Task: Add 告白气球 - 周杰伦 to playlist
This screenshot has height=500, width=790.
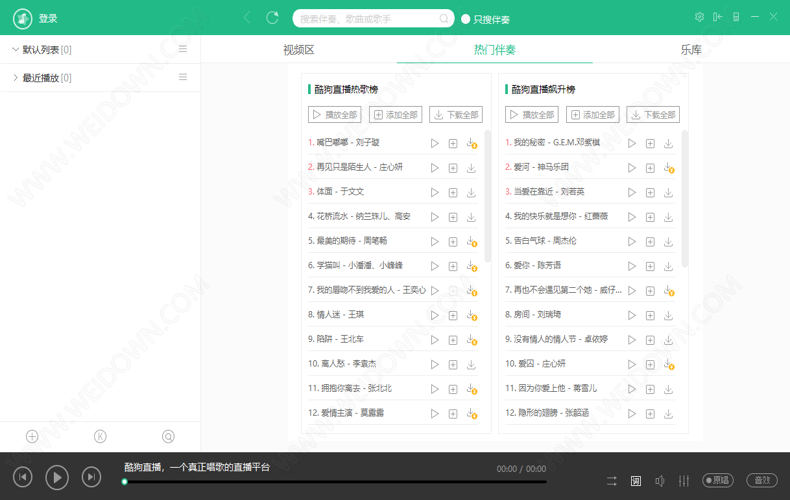Action: coord(650,241)
